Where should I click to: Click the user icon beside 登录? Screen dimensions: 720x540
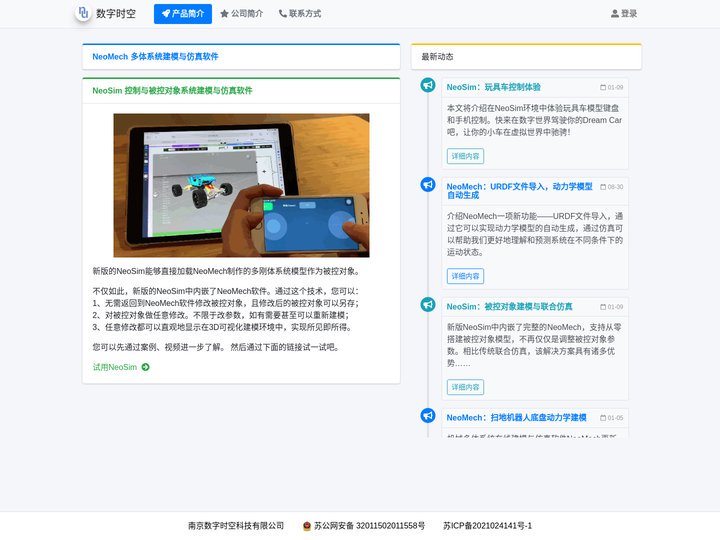click(614, 14)
